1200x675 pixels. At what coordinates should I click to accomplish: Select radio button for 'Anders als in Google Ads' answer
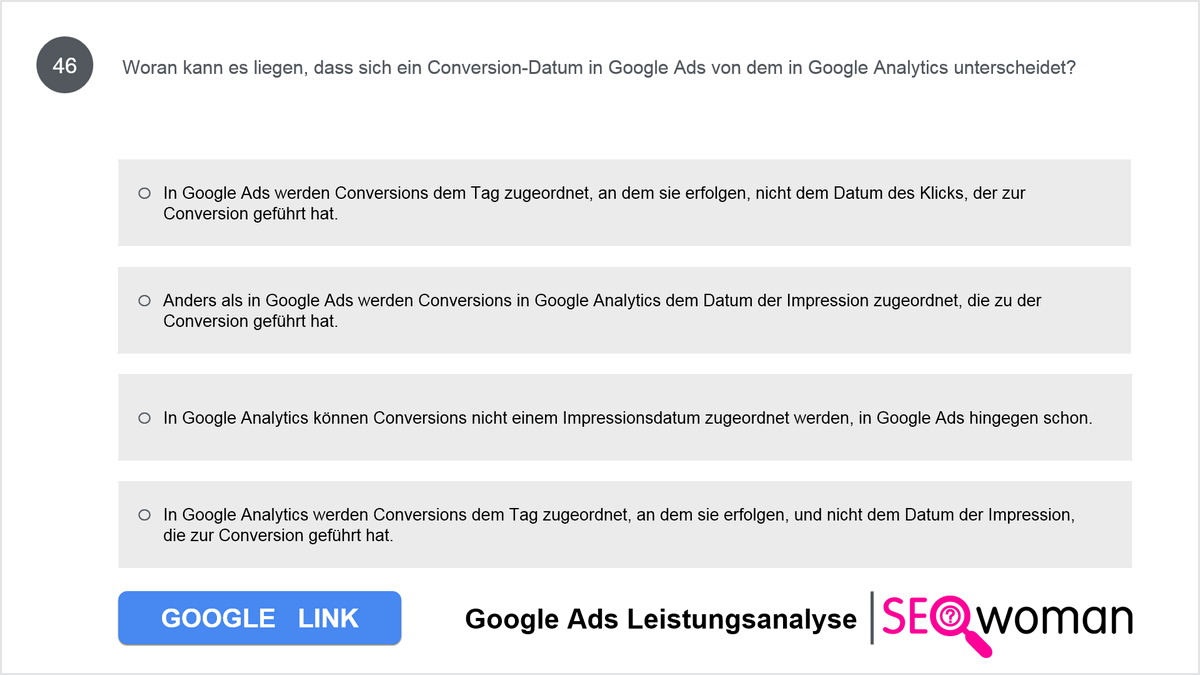tap(144, 300)
